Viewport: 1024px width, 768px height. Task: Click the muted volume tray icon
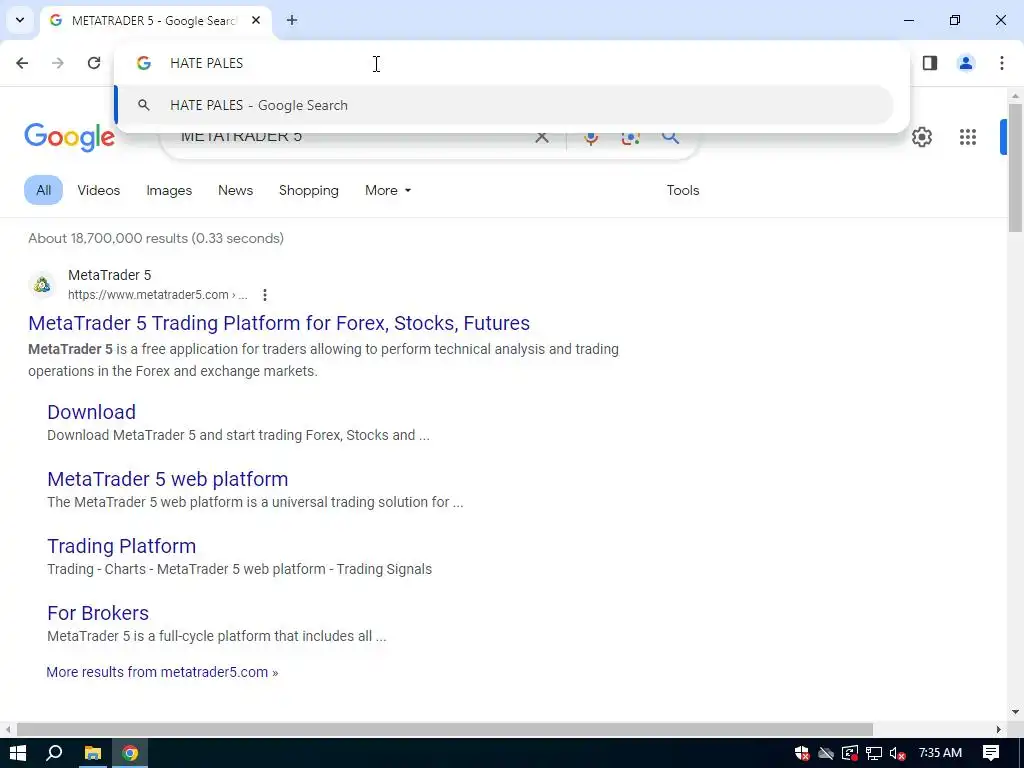coord(897,754)
